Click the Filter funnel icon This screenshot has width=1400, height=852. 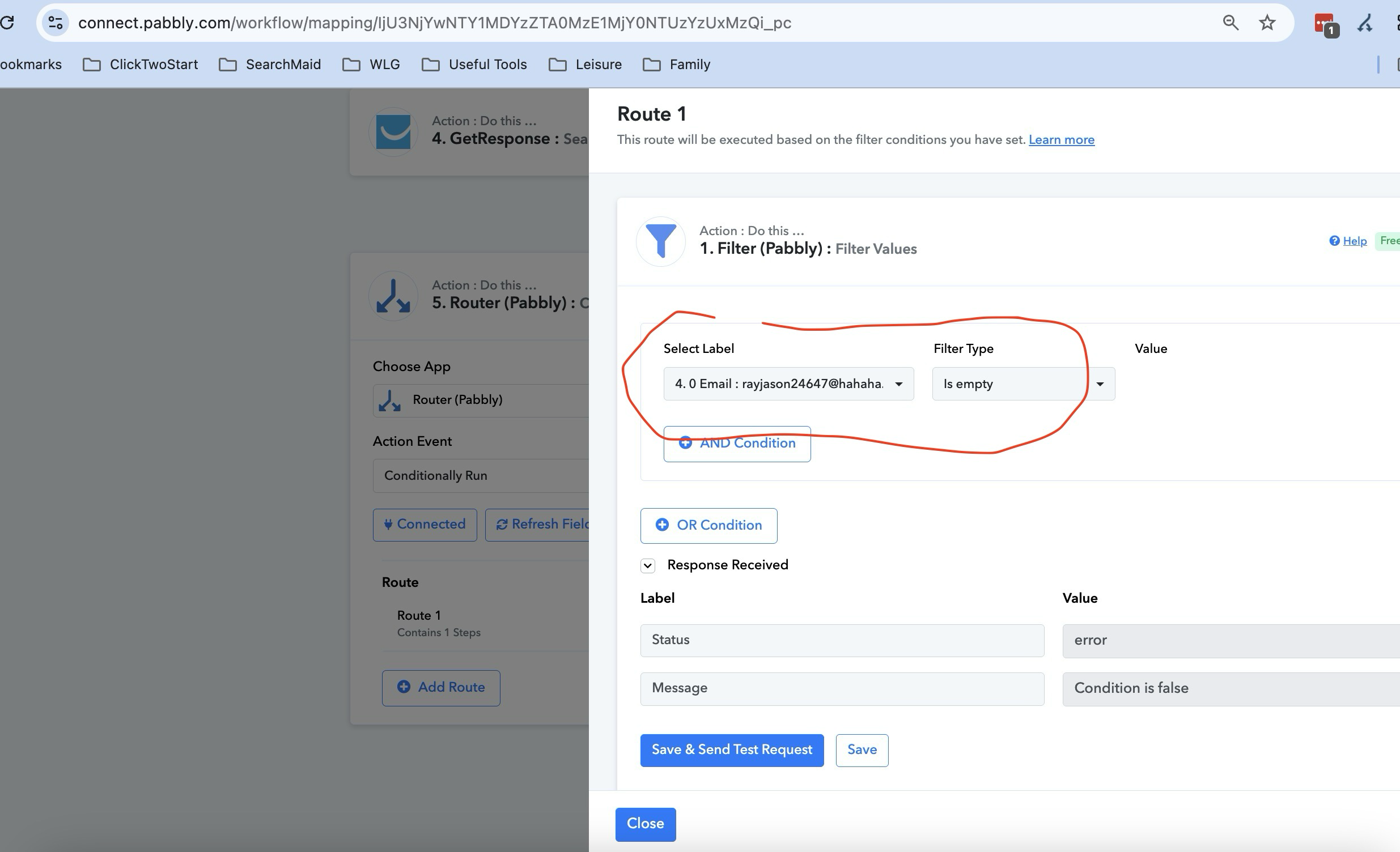660,241
